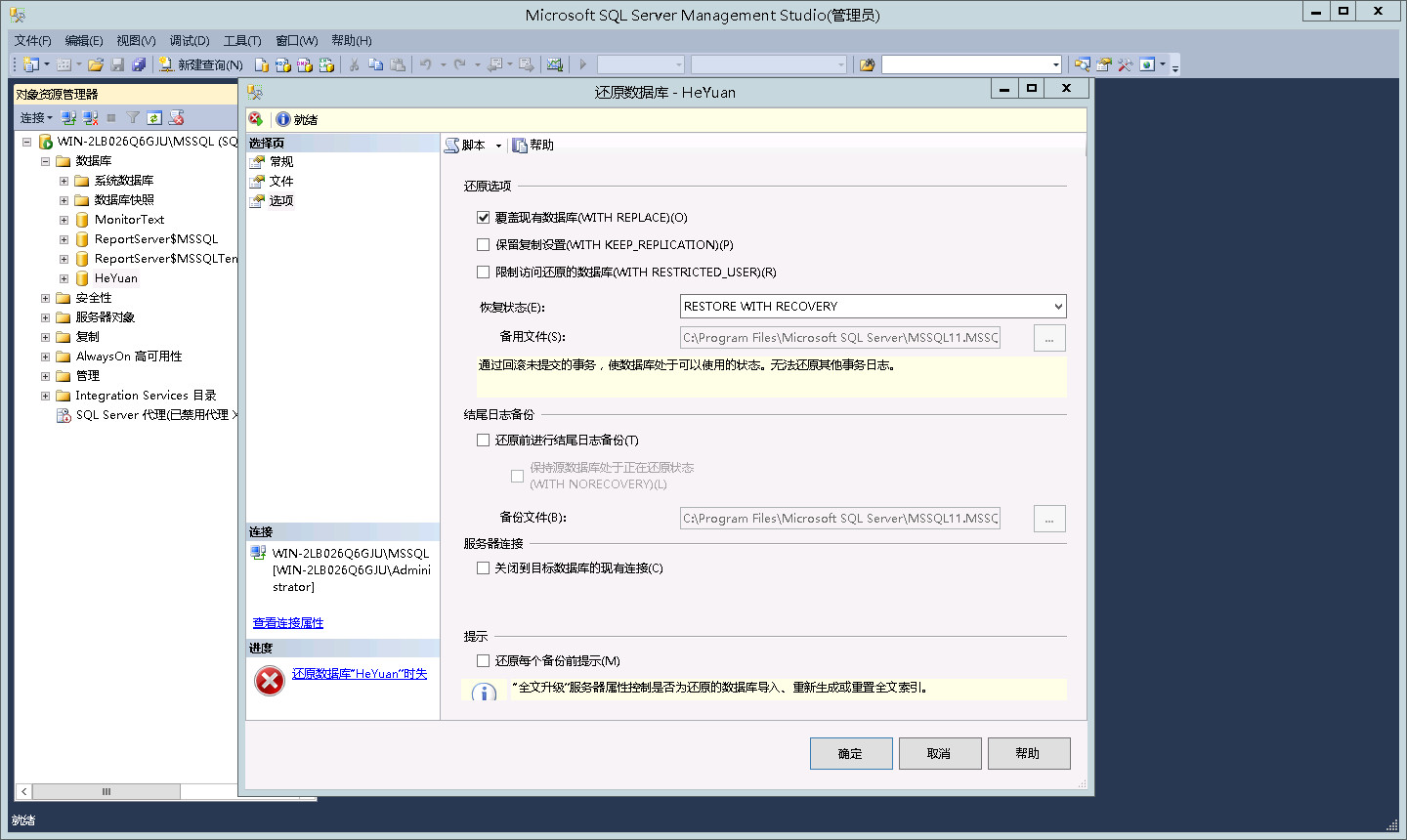The image size is (1407, 840).
Task: Click the Refresh icon in Object Explorer
Action: pyautogui.click(x=154, y=118)
